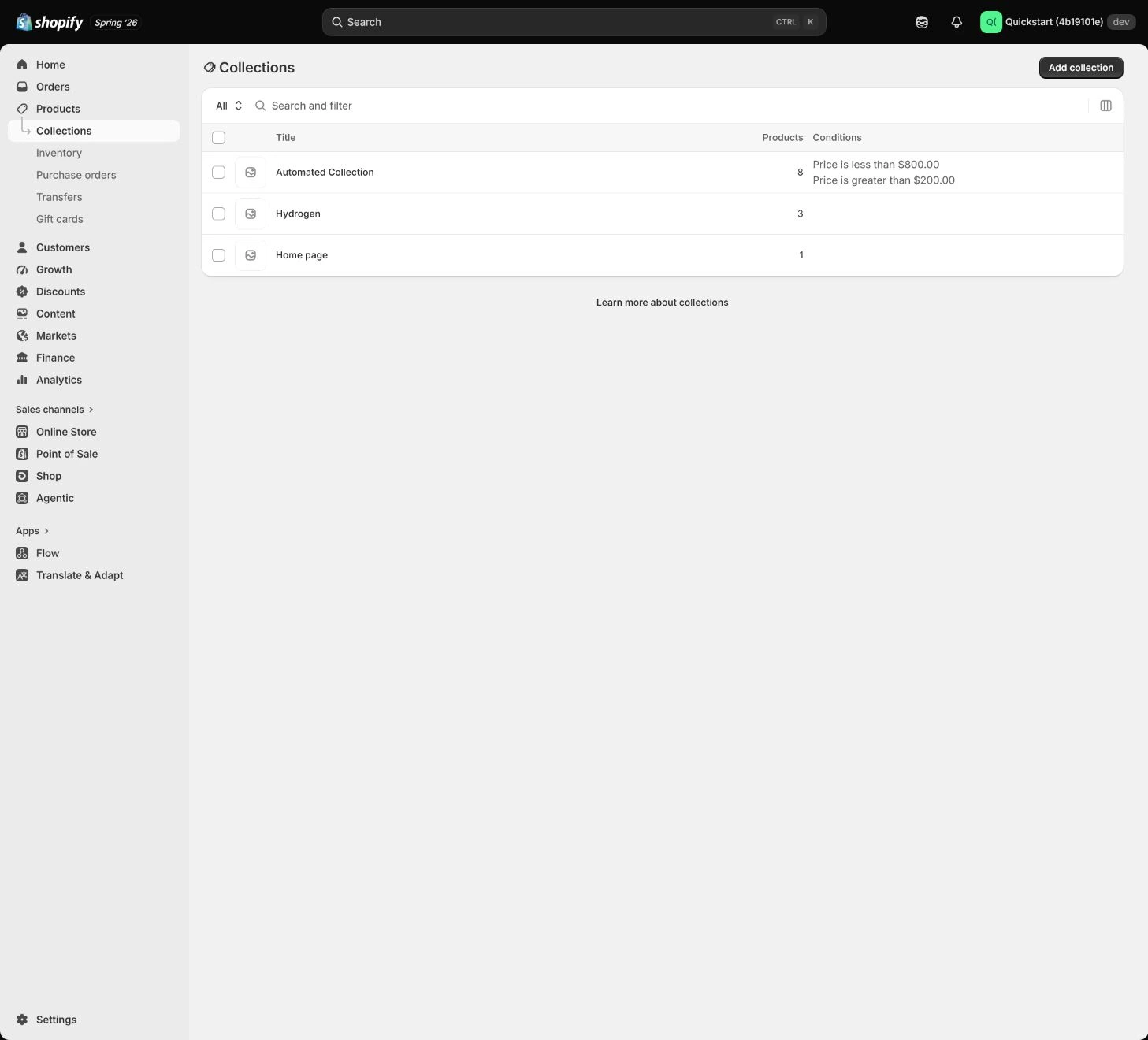Click the Settings gear icon
This screenshot has width=1148, height=1040.
point(22,1020)
